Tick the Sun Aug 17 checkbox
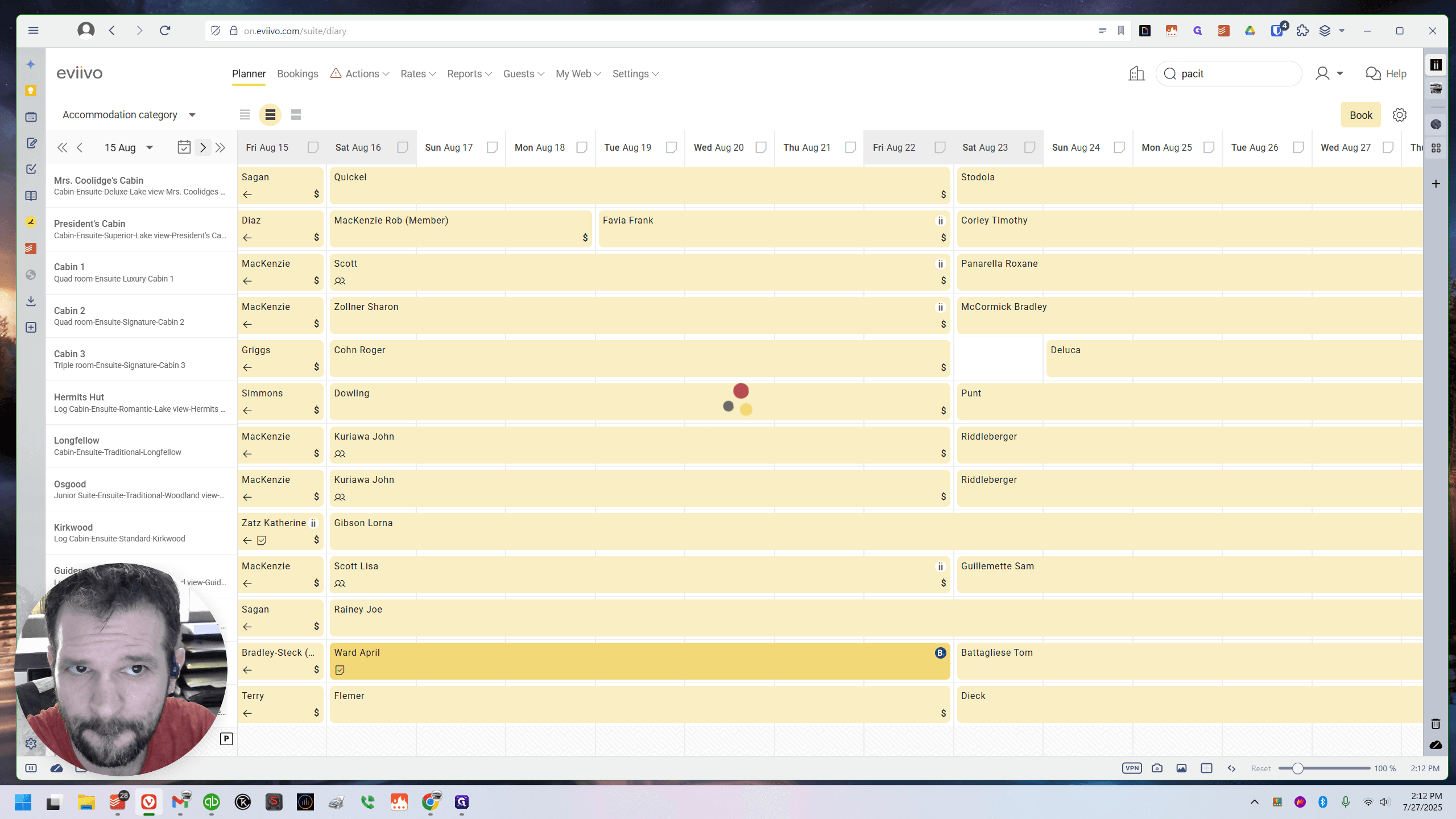 [492, 147]
